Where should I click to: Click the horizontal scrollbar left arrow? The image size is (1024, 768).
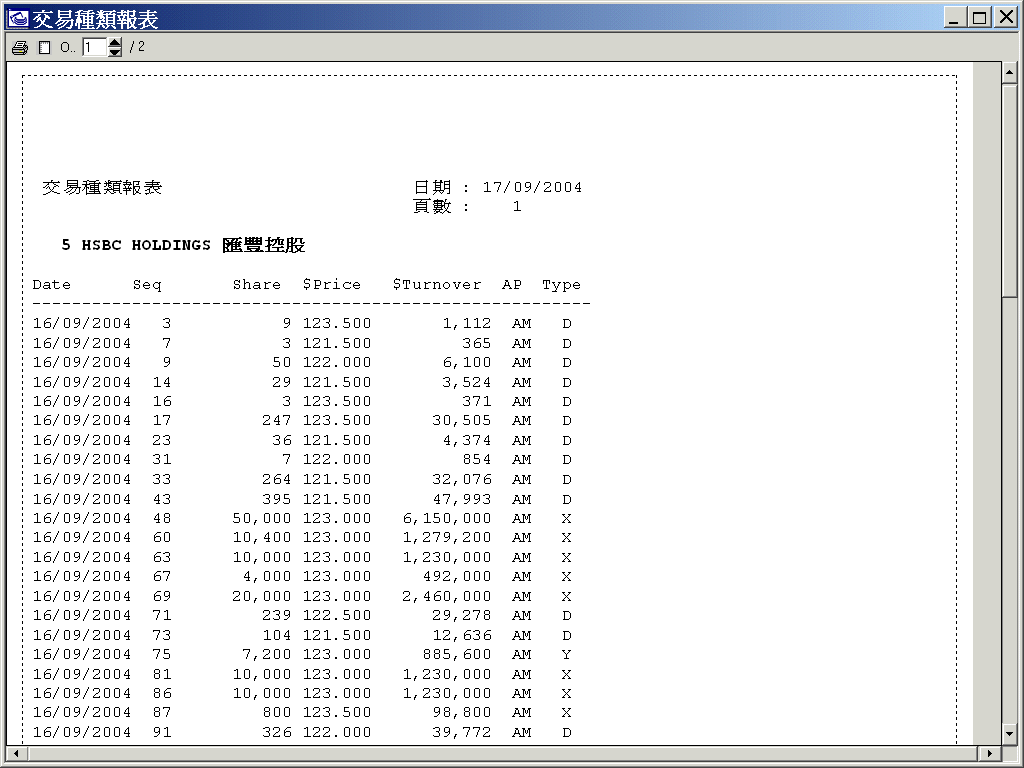(16, 753)
